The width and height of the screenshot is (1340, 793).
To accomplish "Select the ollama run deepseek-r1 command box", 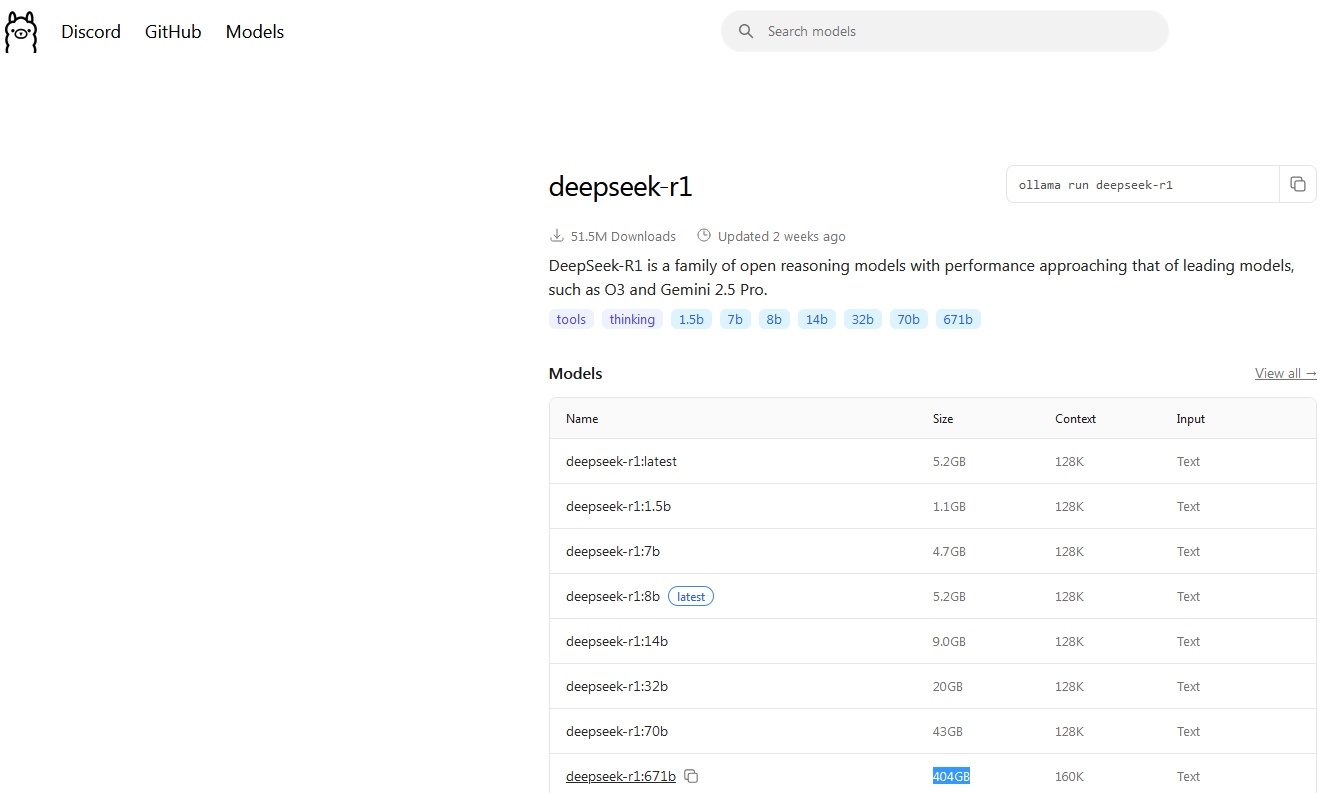I will click(1143, 184).
